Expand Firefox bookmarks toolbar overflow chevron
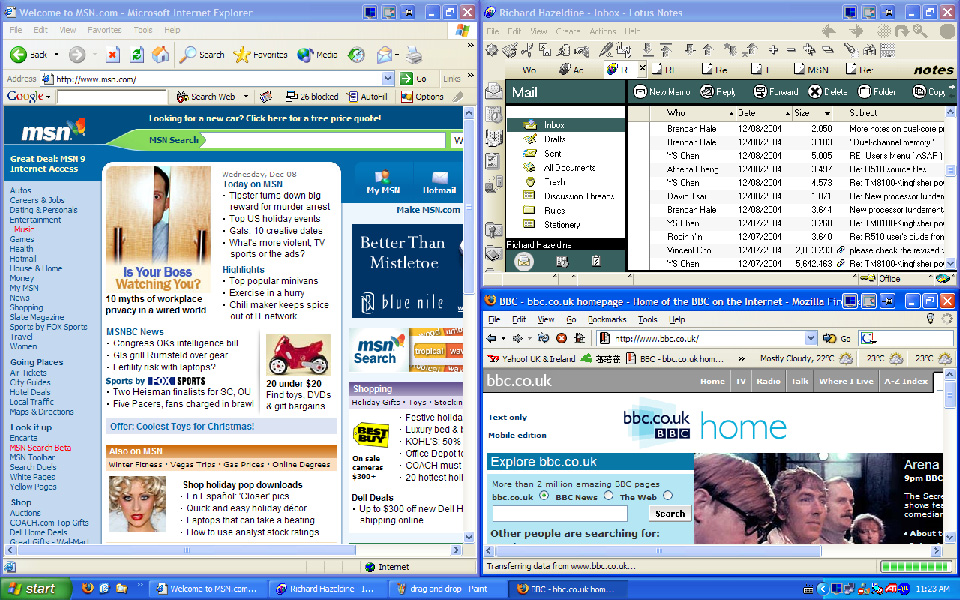960x600 pixels. (x=741, y=359)
